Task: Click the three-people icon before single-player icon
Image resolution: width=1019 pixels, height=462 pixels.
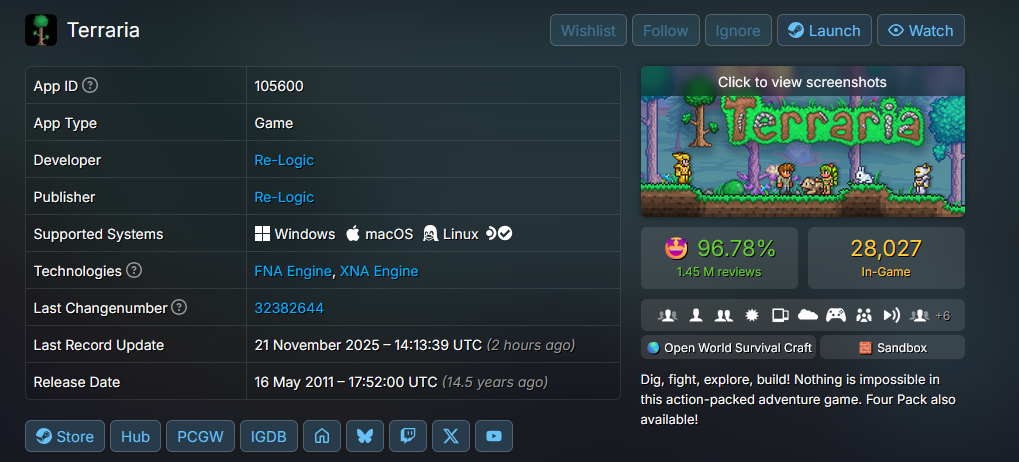Action: 667,315
